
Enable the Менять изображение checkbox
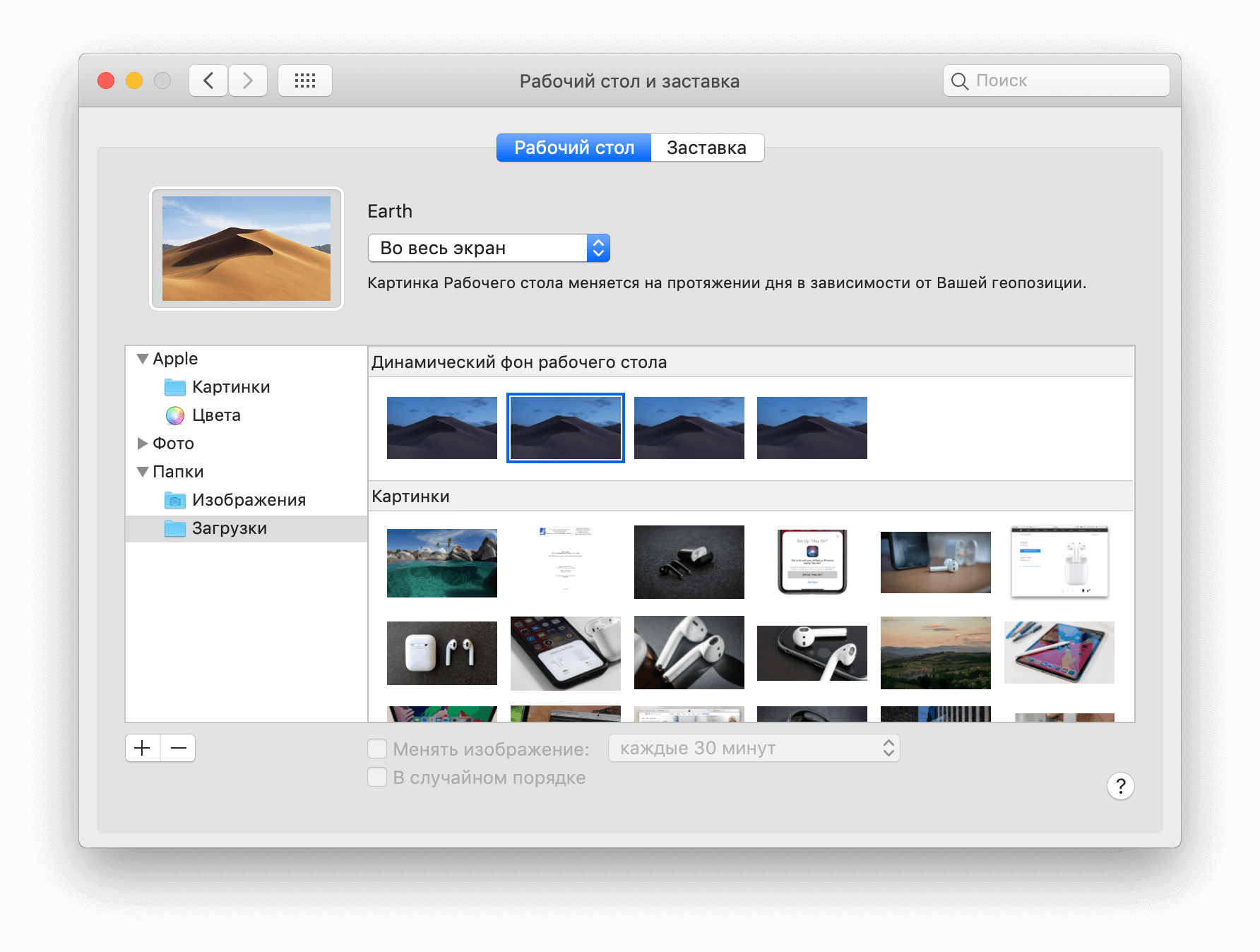click(377, 749)
